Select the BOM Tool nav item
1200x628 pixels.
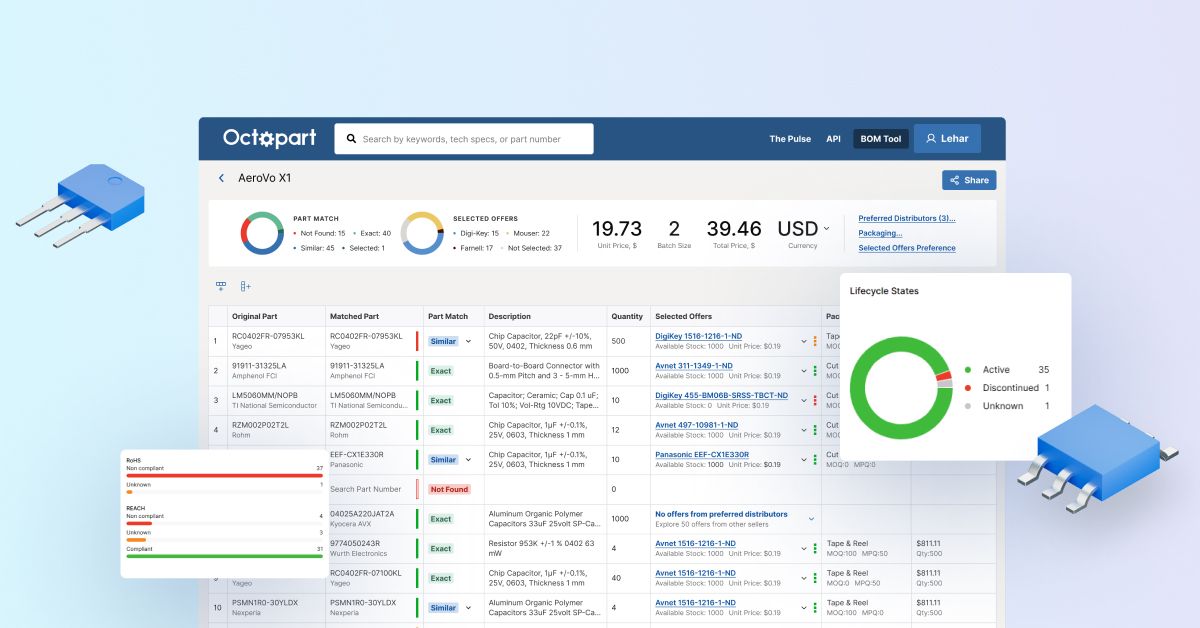[x=881, y=139]
